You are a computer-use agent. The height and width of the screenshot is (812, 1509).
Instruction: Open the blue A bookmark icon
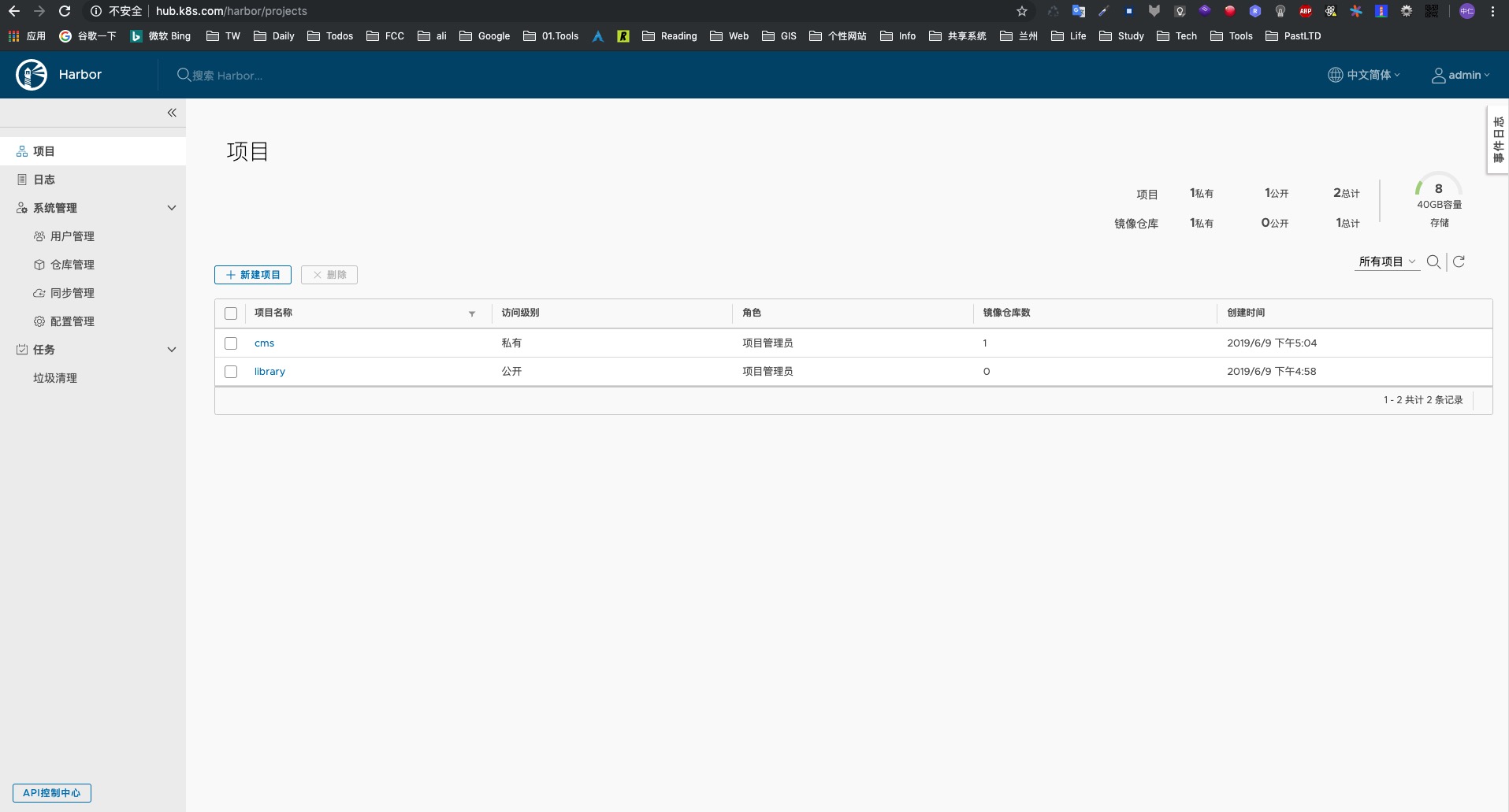pyautogui.click(x=598, y=36)
